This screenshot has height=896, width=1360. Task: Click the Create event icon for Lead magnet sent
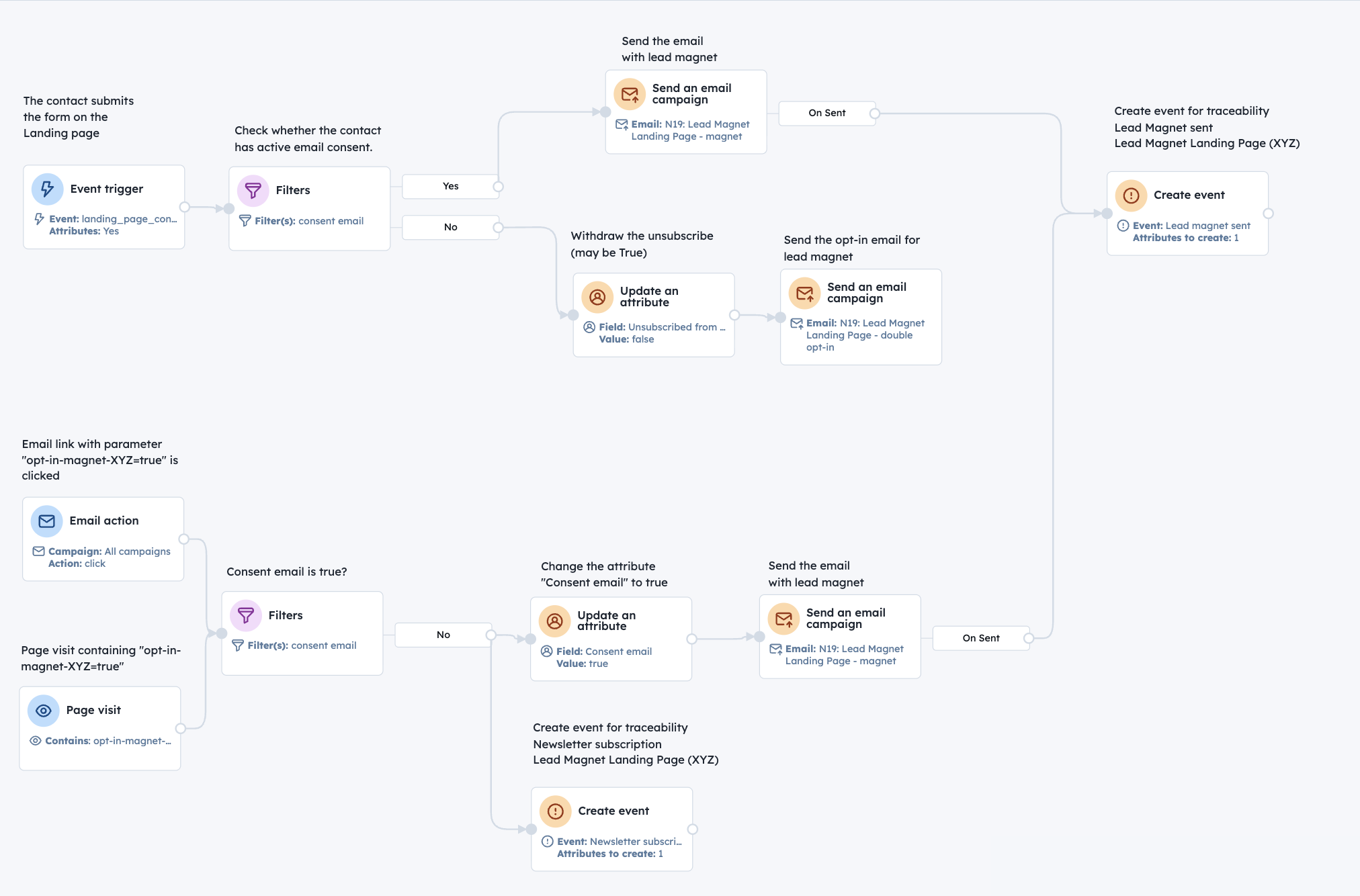pyautogui.click(x=1131, y=195)
